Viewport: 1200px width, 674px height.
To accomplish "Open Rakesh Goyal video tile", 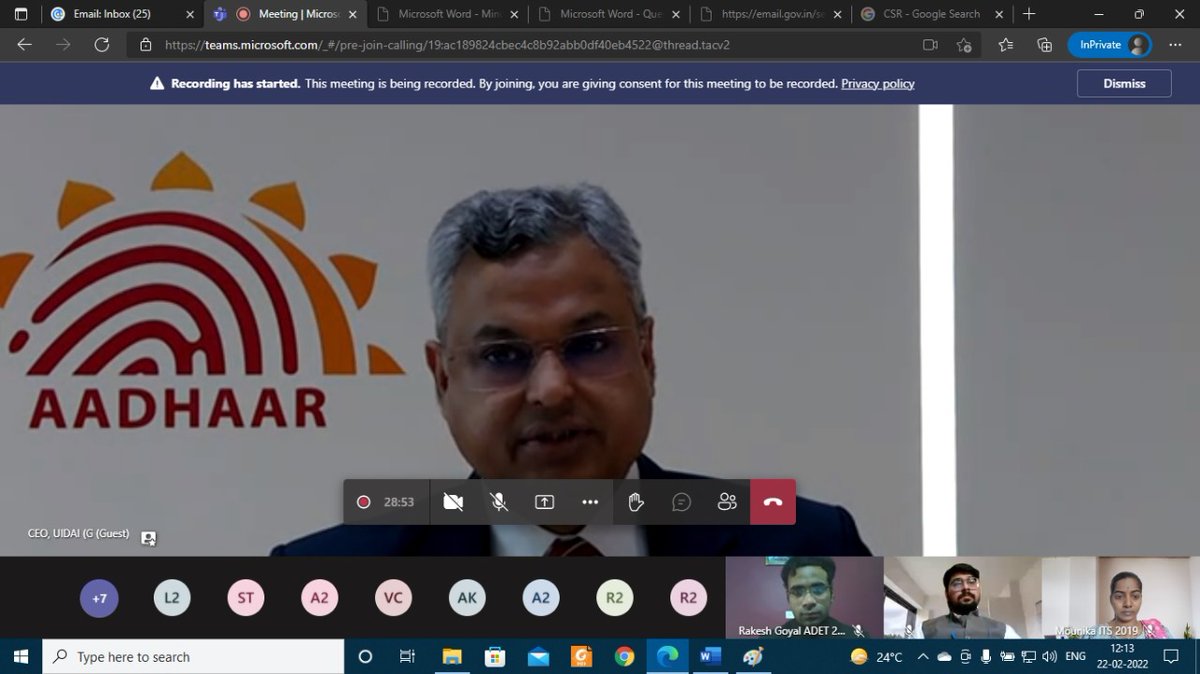I will [804, 598].
